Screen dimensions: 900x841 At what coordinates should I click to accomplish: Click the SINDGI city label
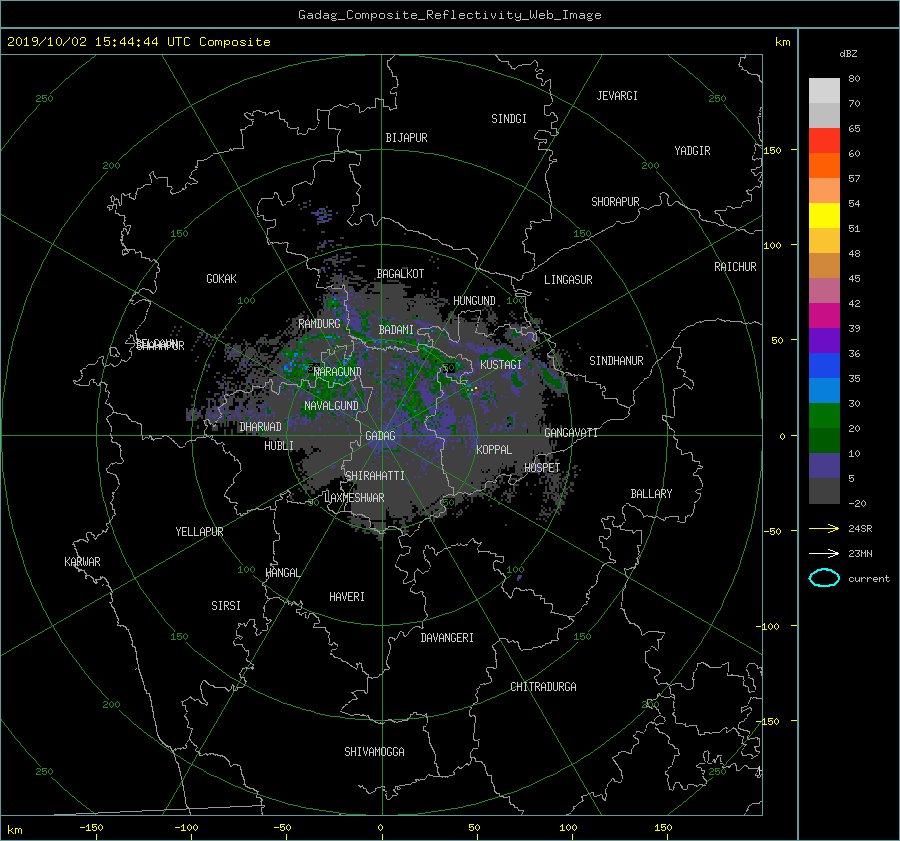pyautogui.click(x=509, y=119)
